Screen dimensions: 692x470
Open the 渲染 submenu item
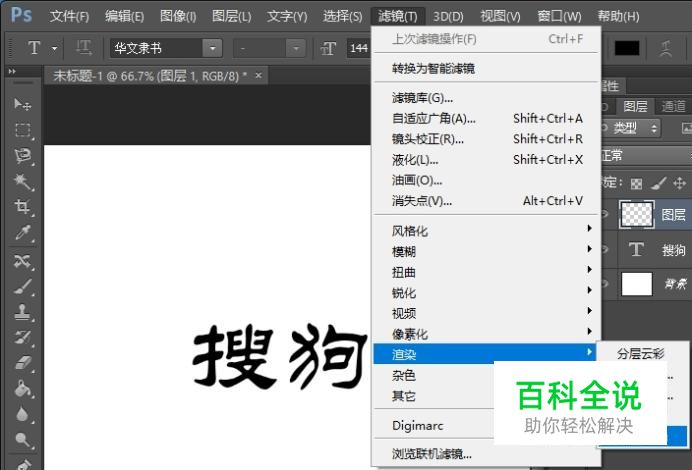485,354
